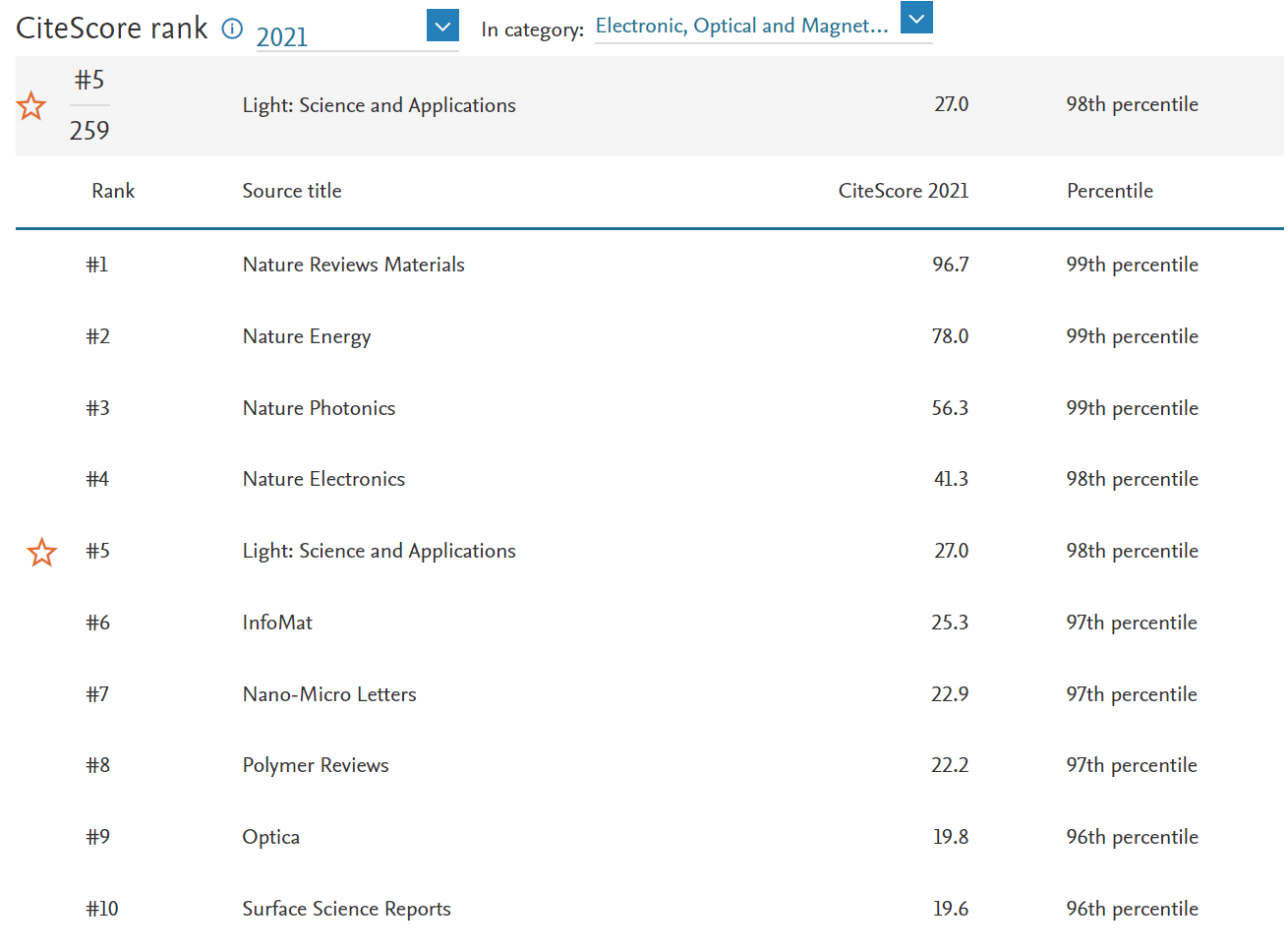Click the CiteScore rank info icon
This screenshot has width=1288, height=951.
232,29
